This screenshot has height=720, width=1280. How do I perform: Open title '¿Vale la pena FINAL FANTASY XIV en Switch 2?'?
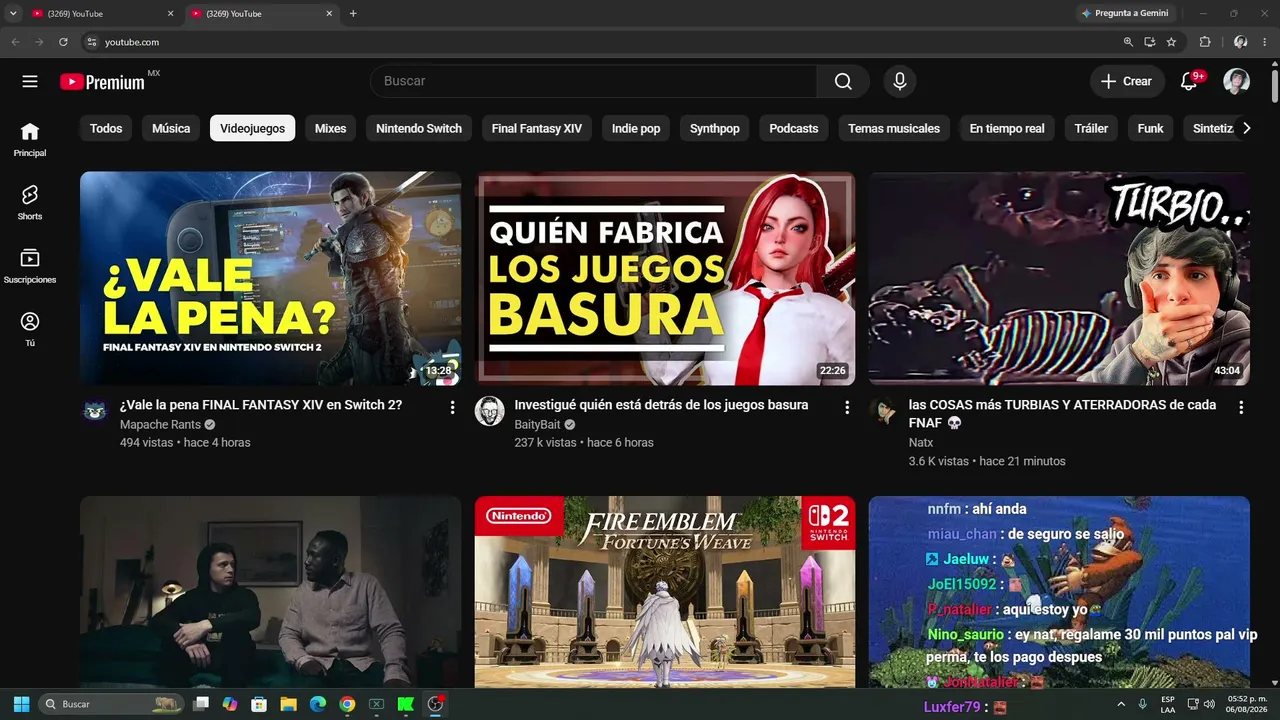[261, 405]
